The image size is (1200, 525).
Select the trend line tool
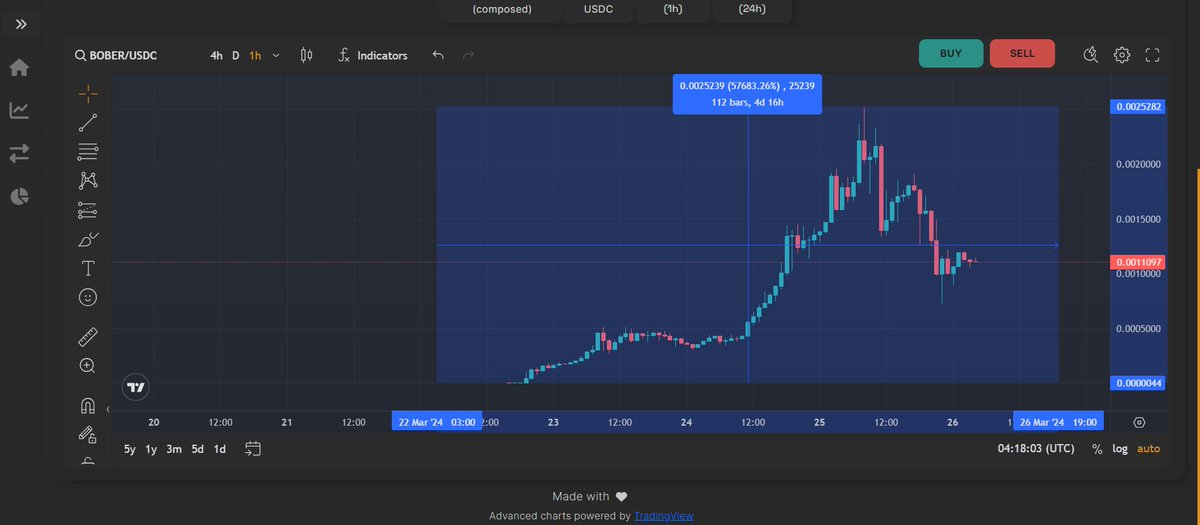[88, 123]
